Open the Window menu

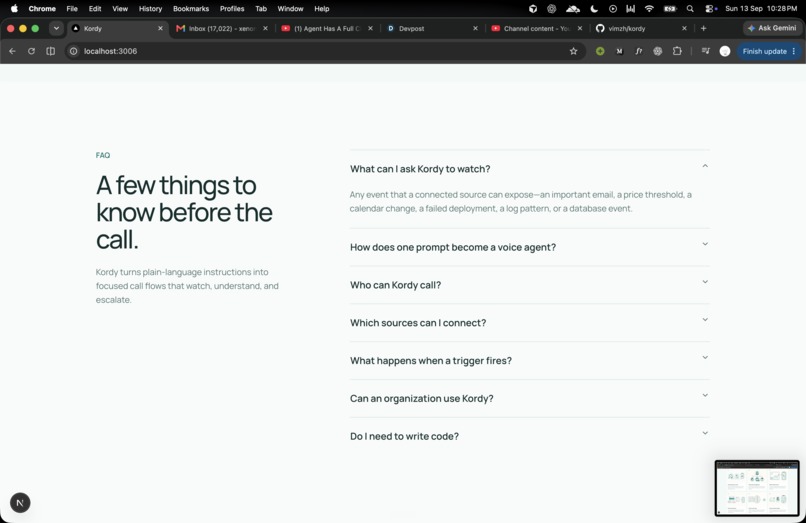[290, 9]
